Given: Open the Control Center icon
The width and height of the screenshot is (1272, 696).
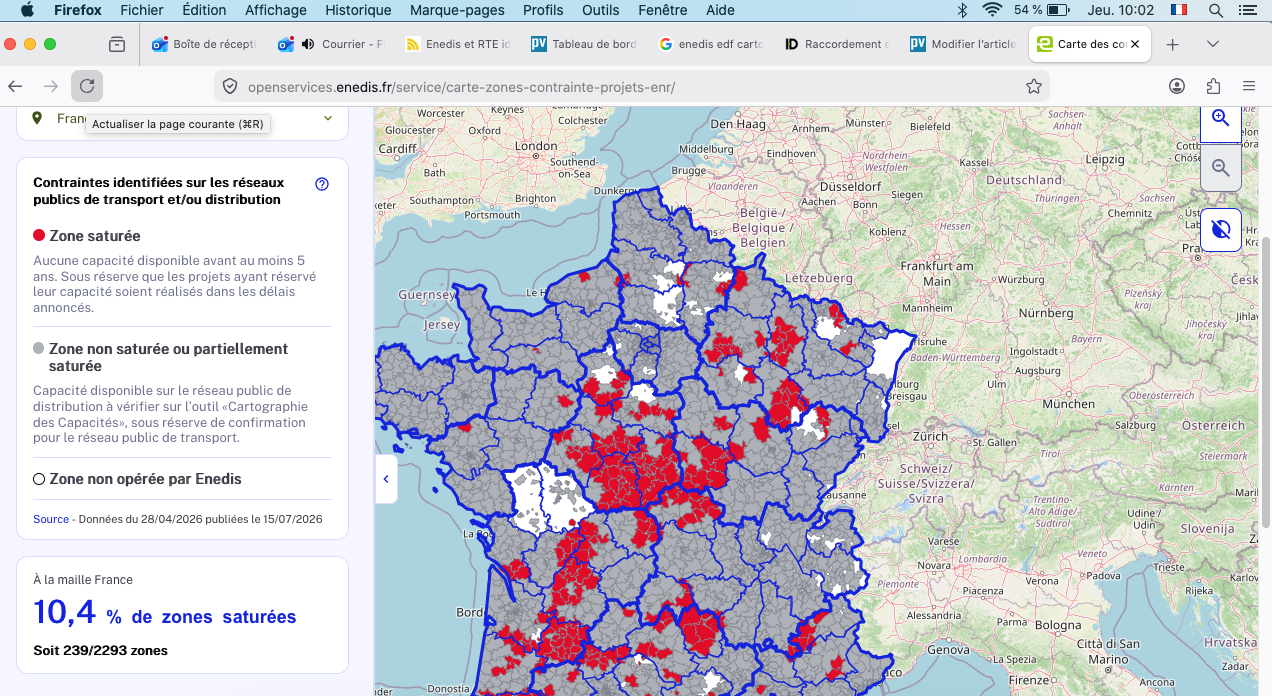Looking at the screenshot, I should pos(1248,10).
